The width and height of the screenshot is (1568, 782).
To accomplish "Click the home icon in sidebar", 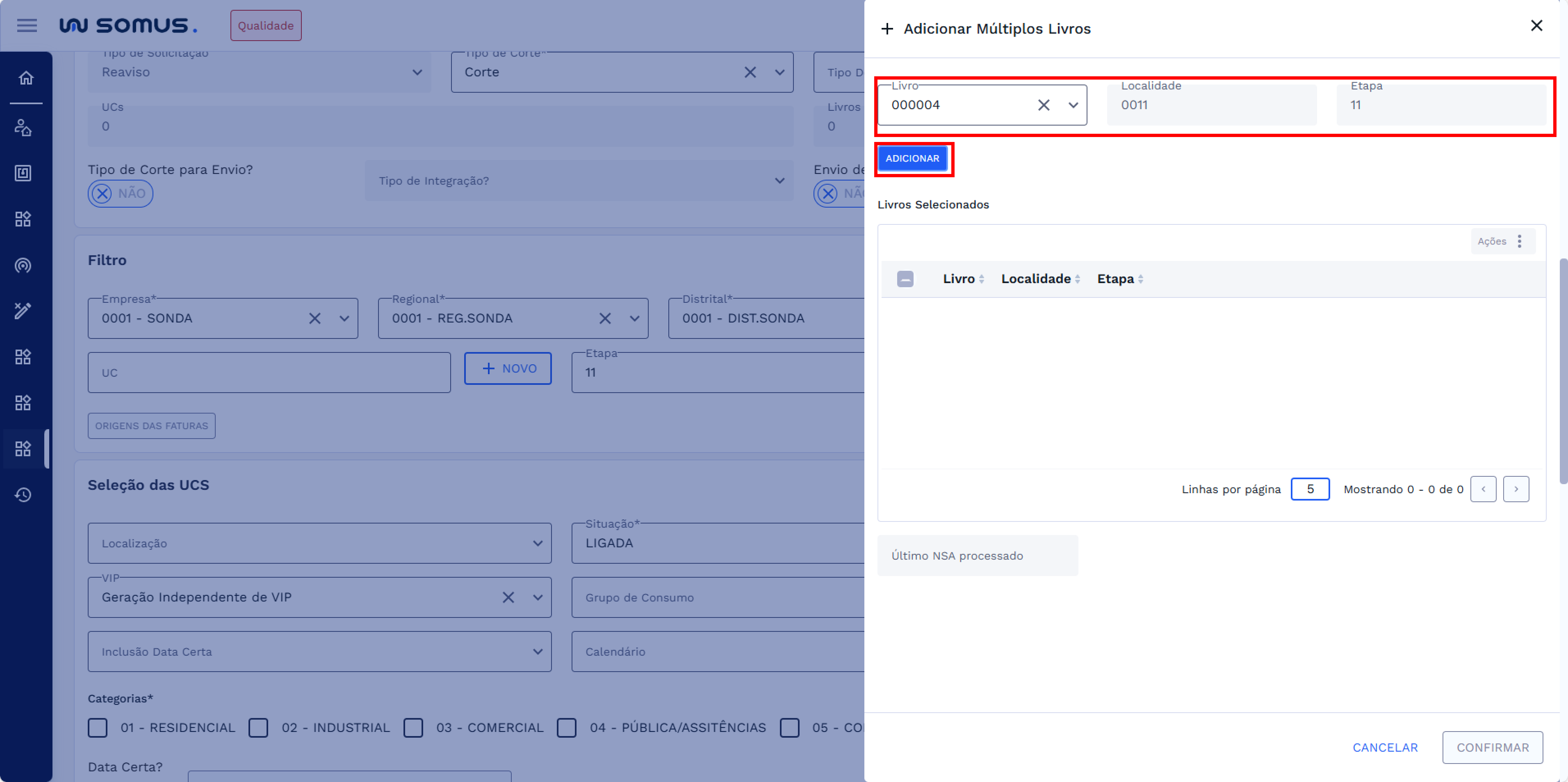I will pyautogui.click(x=25, y=78).
